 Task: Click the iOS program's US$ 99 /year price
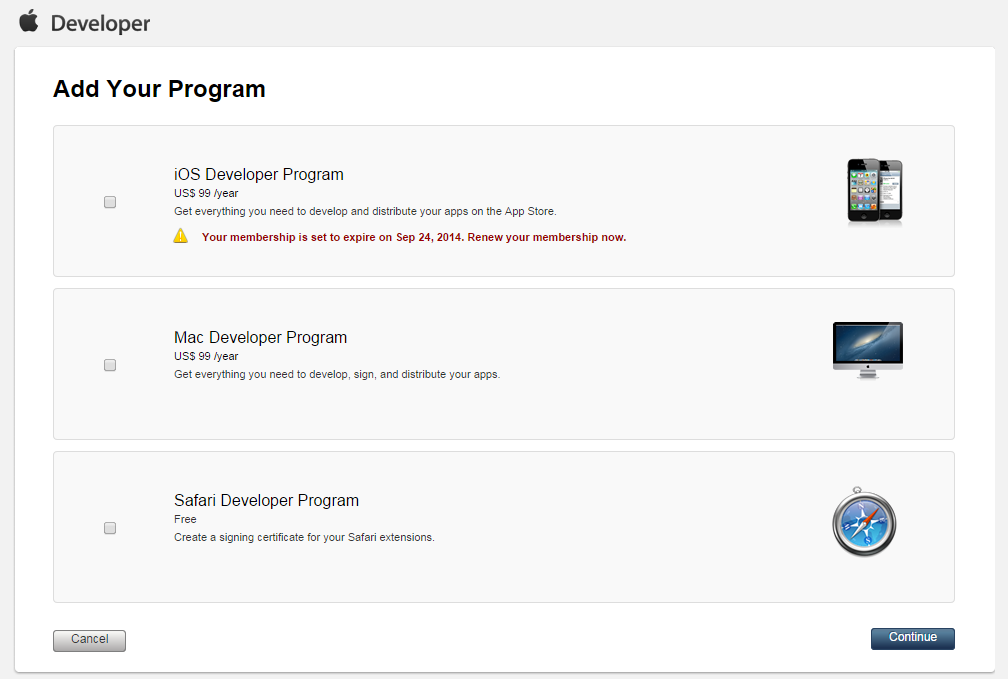point(206,193)
